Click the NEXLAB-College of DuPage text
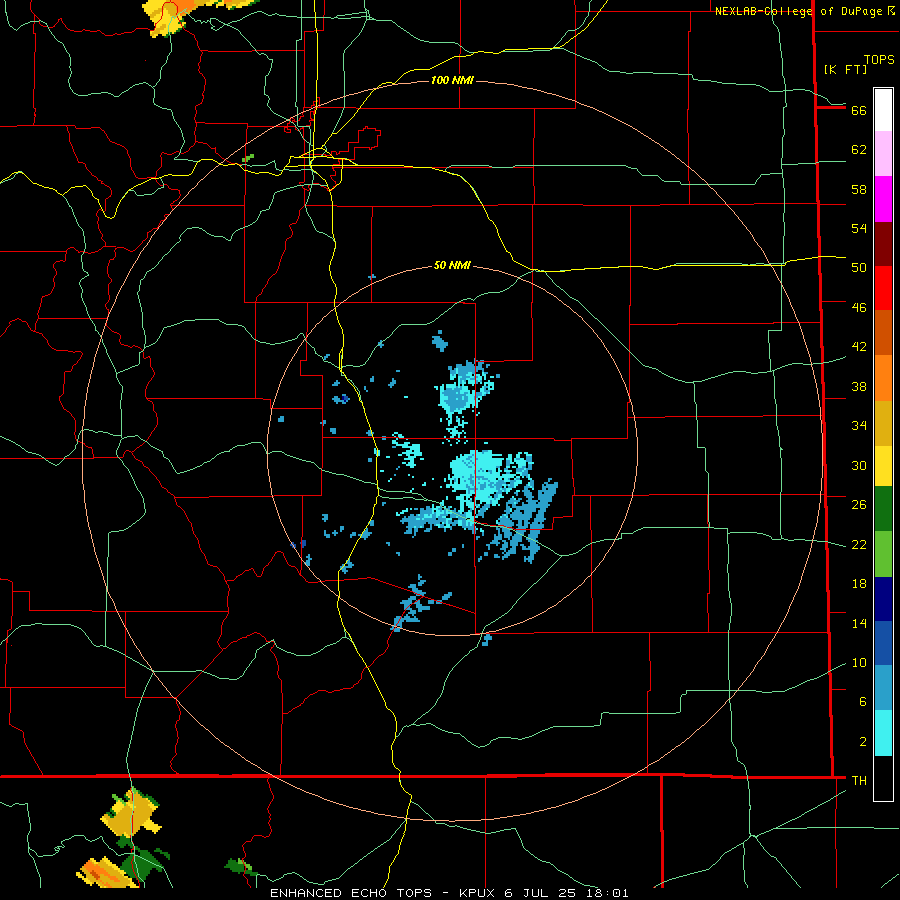 [x=800, y=11]
